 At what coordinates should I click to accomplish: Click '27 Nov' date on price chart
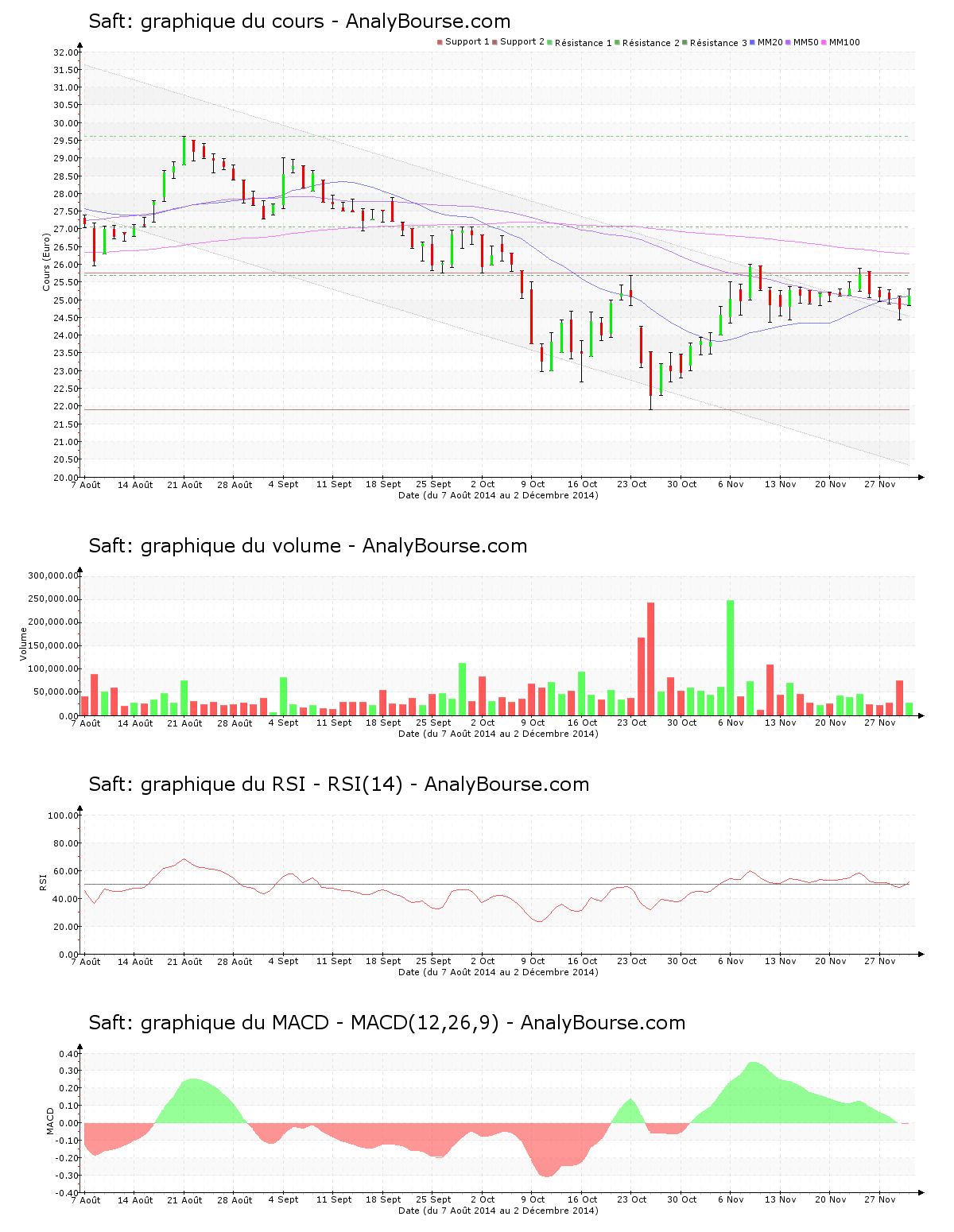coord(880,484)
